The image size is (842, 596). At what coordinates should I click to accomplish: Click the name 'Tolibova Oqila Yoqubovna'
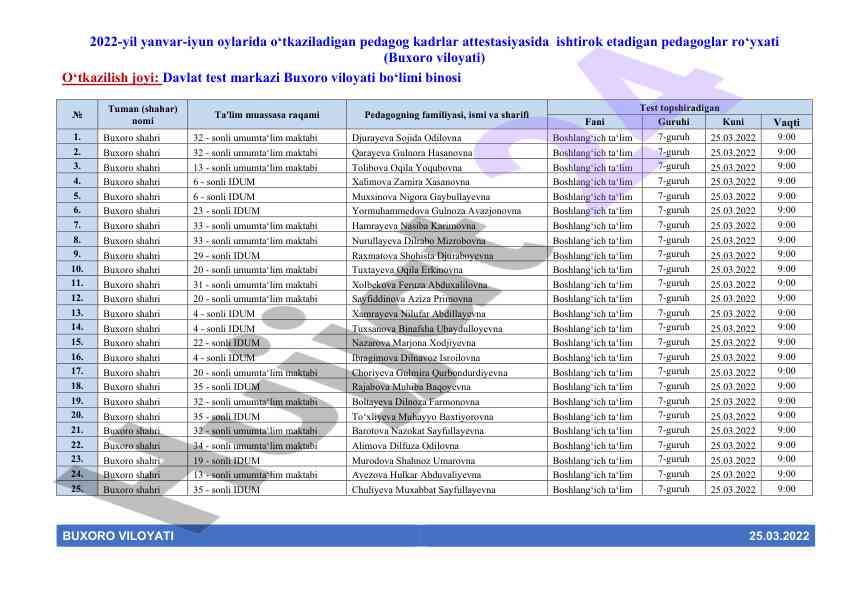pyautogui.click(x=407, y=168)
